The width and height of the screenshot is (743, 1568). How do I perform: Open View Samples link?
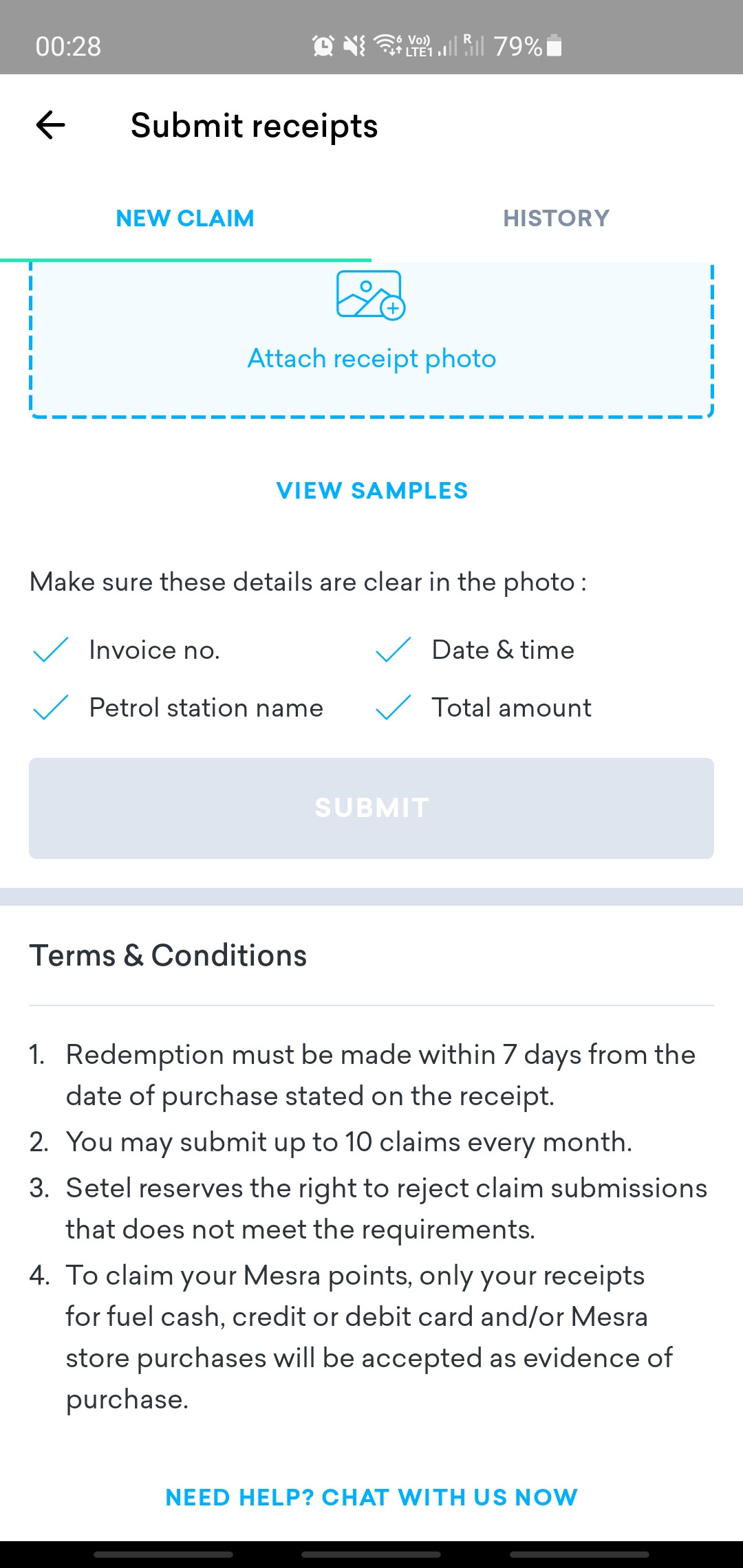point(371,490)
